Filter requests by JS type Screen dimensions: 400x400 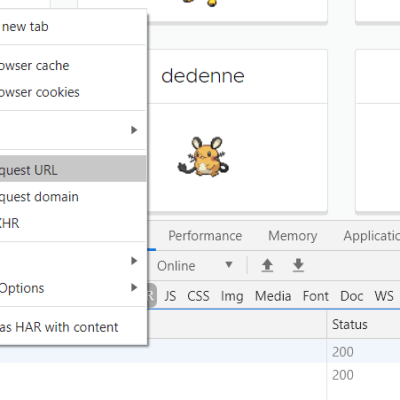pos(170,296)
